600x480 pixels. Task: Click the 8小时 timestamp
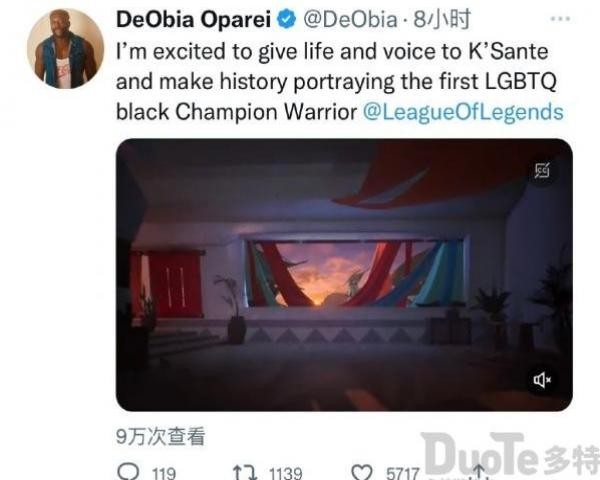coord(442,19)
